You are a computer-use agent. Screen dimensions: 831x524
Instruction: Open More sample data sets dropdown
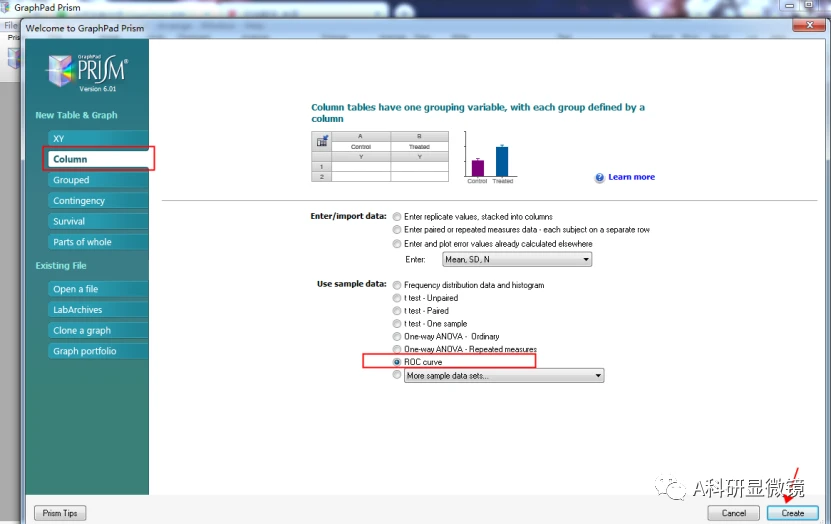(x=504, y=376)
